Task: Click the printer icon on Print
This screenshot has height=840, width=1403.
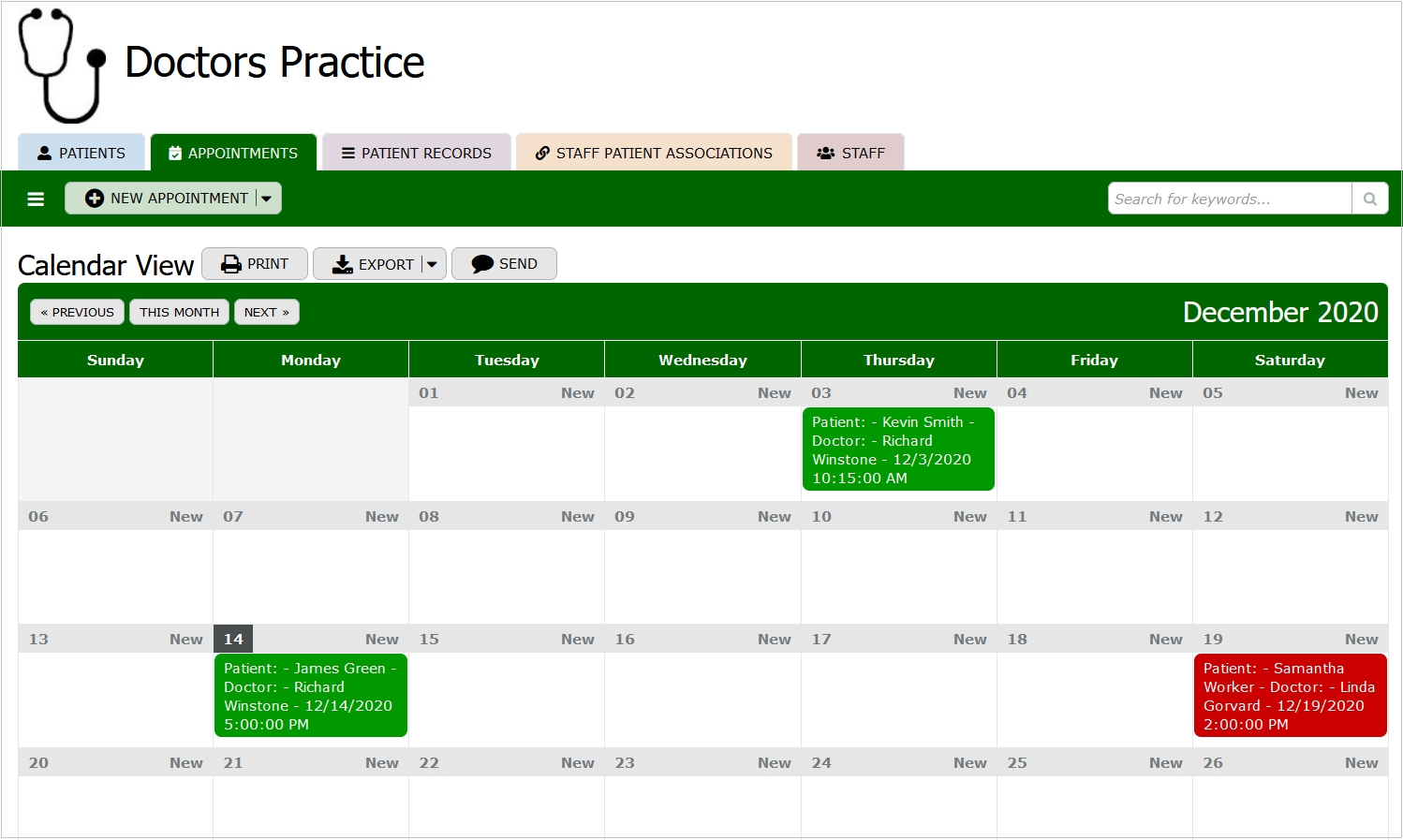Action: pyautogui.click(x=230, y=264)
